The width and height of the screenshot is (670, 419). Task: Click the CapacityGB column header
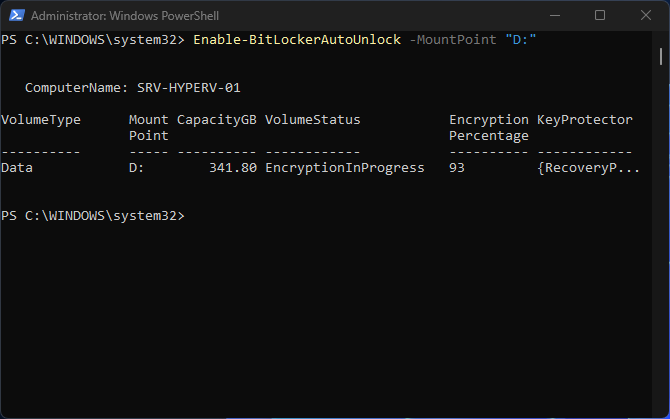(217, 120)
